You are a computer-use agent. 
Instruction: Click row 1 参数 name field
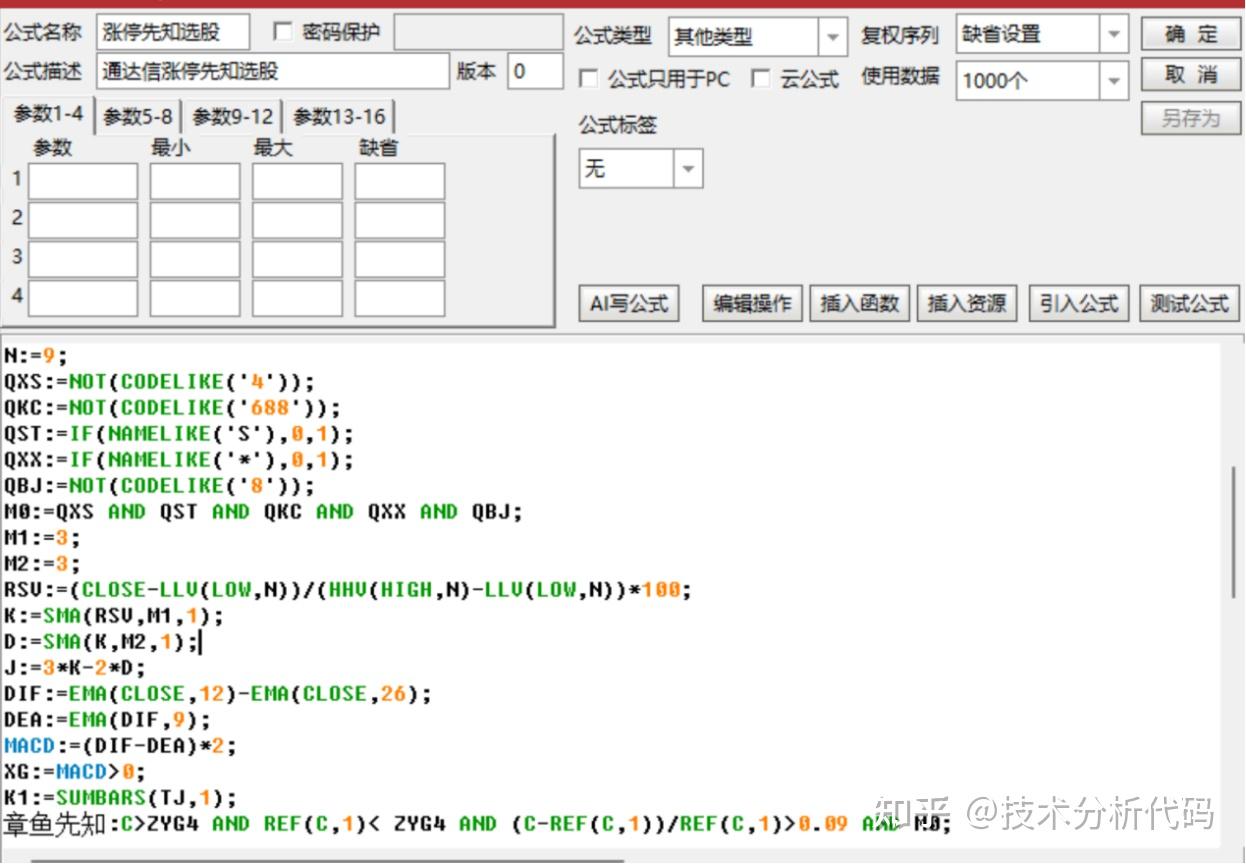(x=83, y=181)
